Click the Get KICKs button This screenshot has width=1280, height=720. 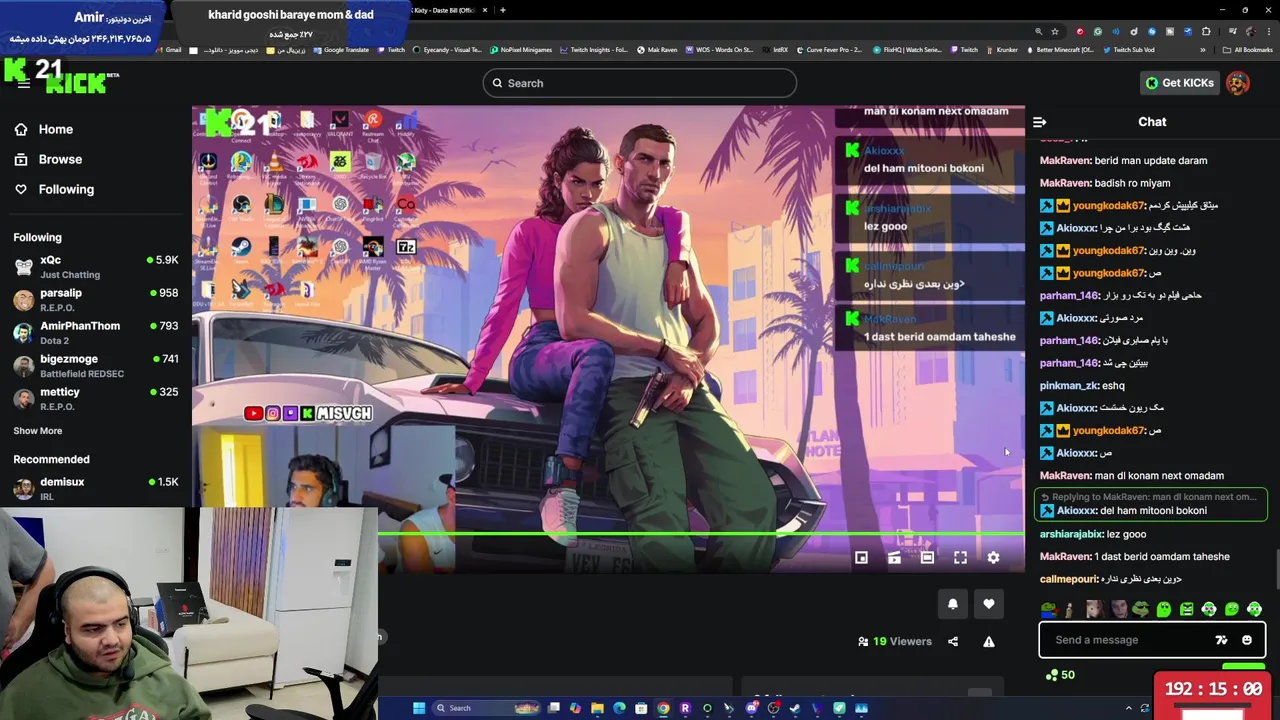(x=1179, y=83)
